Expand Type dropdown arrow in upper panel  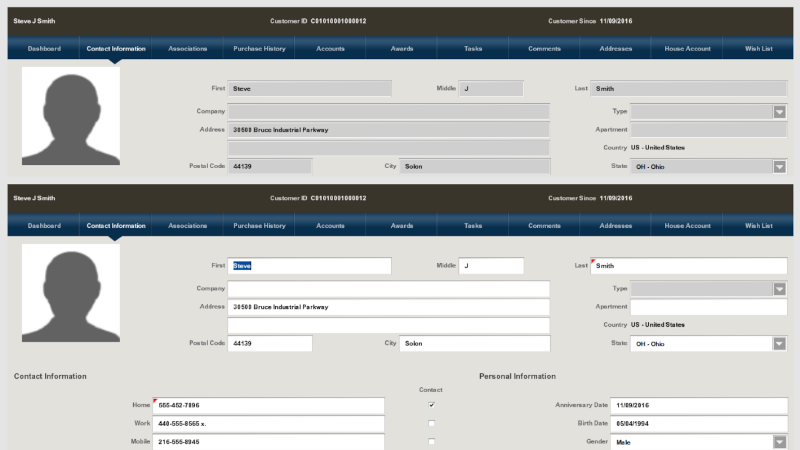click(779, 112)
